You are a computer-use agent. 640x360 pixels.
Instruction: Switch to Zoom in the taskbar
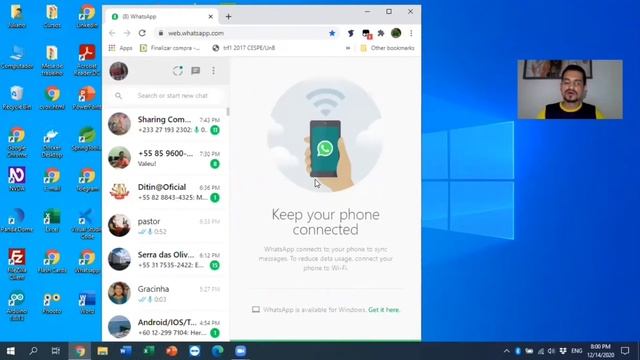pyautogui.click(x=240, y=351)
